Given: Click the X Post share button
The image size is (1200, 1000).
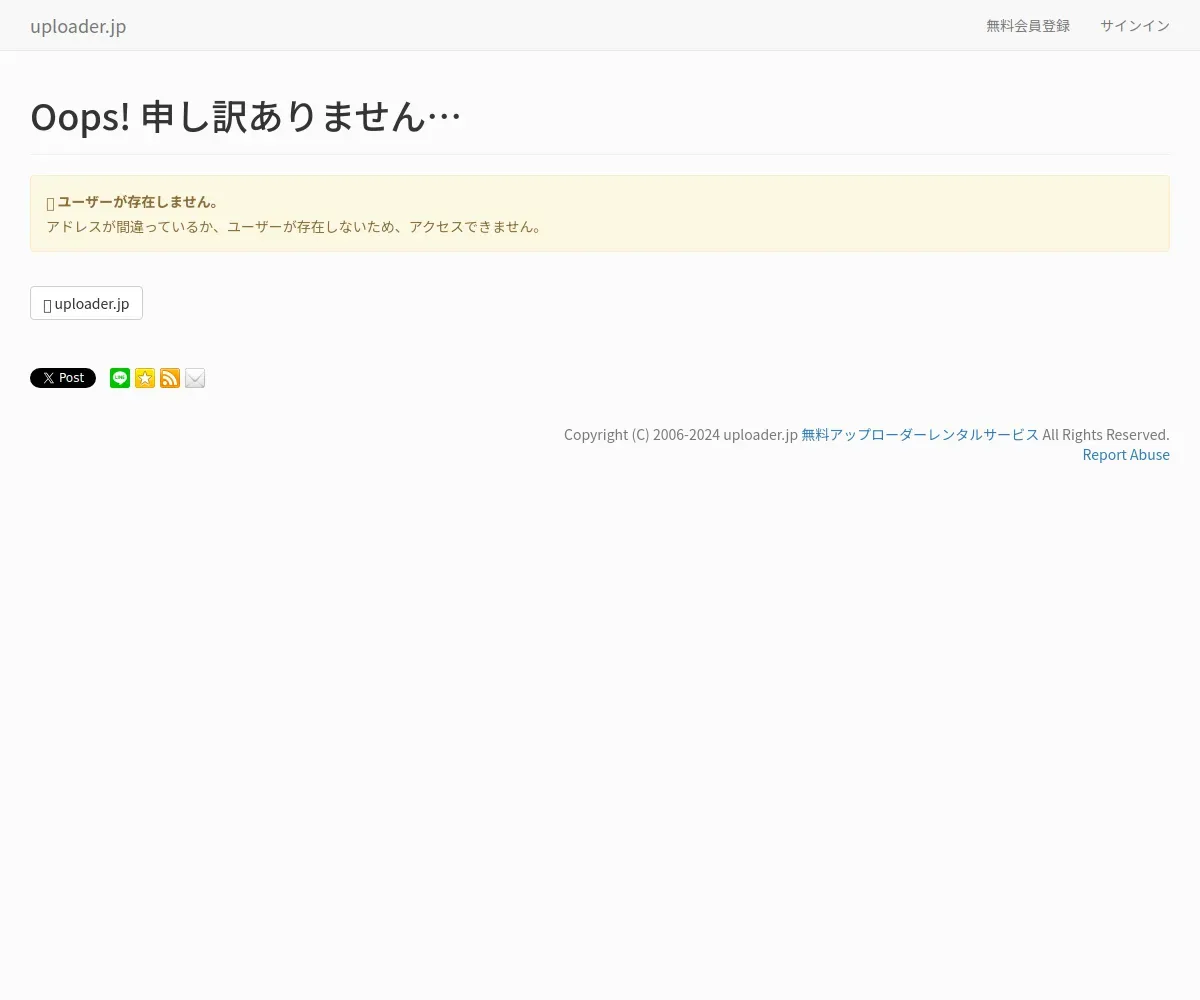Looking at the screenshot, I should point(63,378).
